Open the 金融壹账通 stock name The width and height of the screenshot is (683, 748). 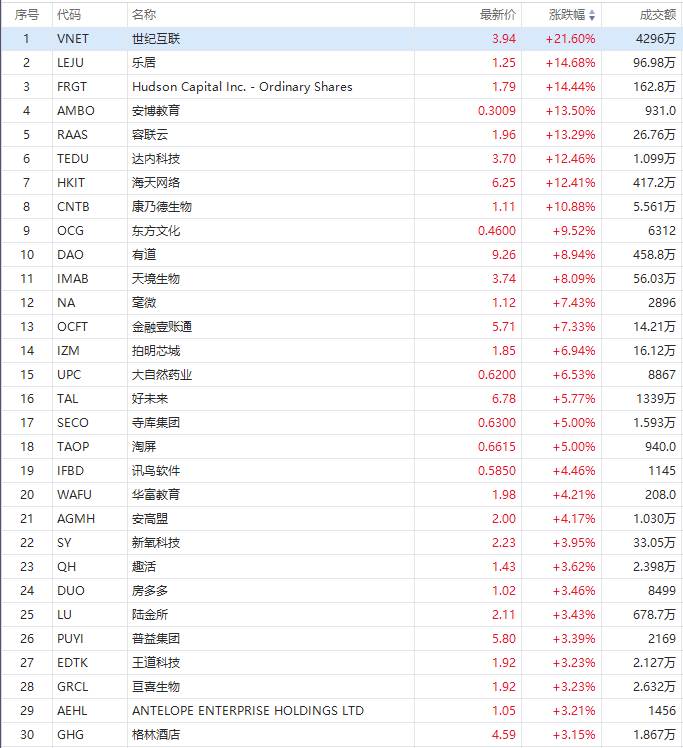point(162,327)
